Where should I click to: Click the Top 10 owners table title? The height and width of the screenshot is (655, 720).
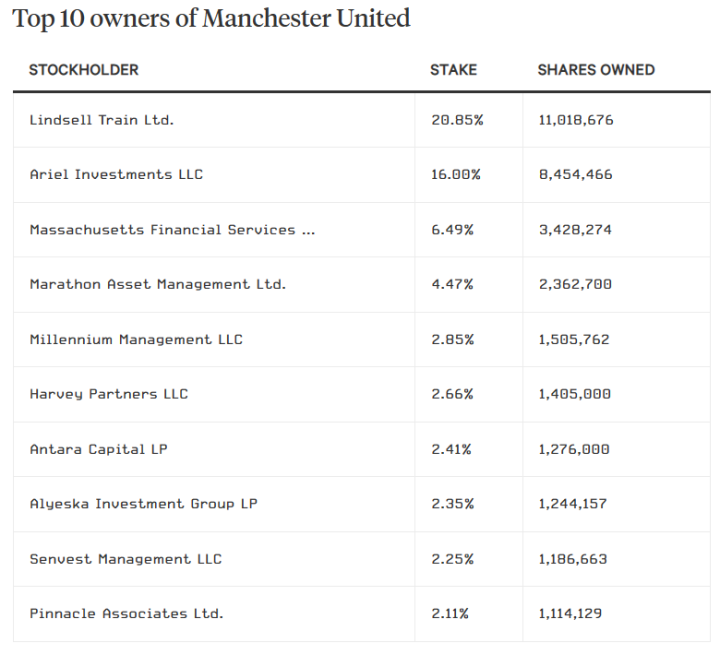(x=211, y=18)
